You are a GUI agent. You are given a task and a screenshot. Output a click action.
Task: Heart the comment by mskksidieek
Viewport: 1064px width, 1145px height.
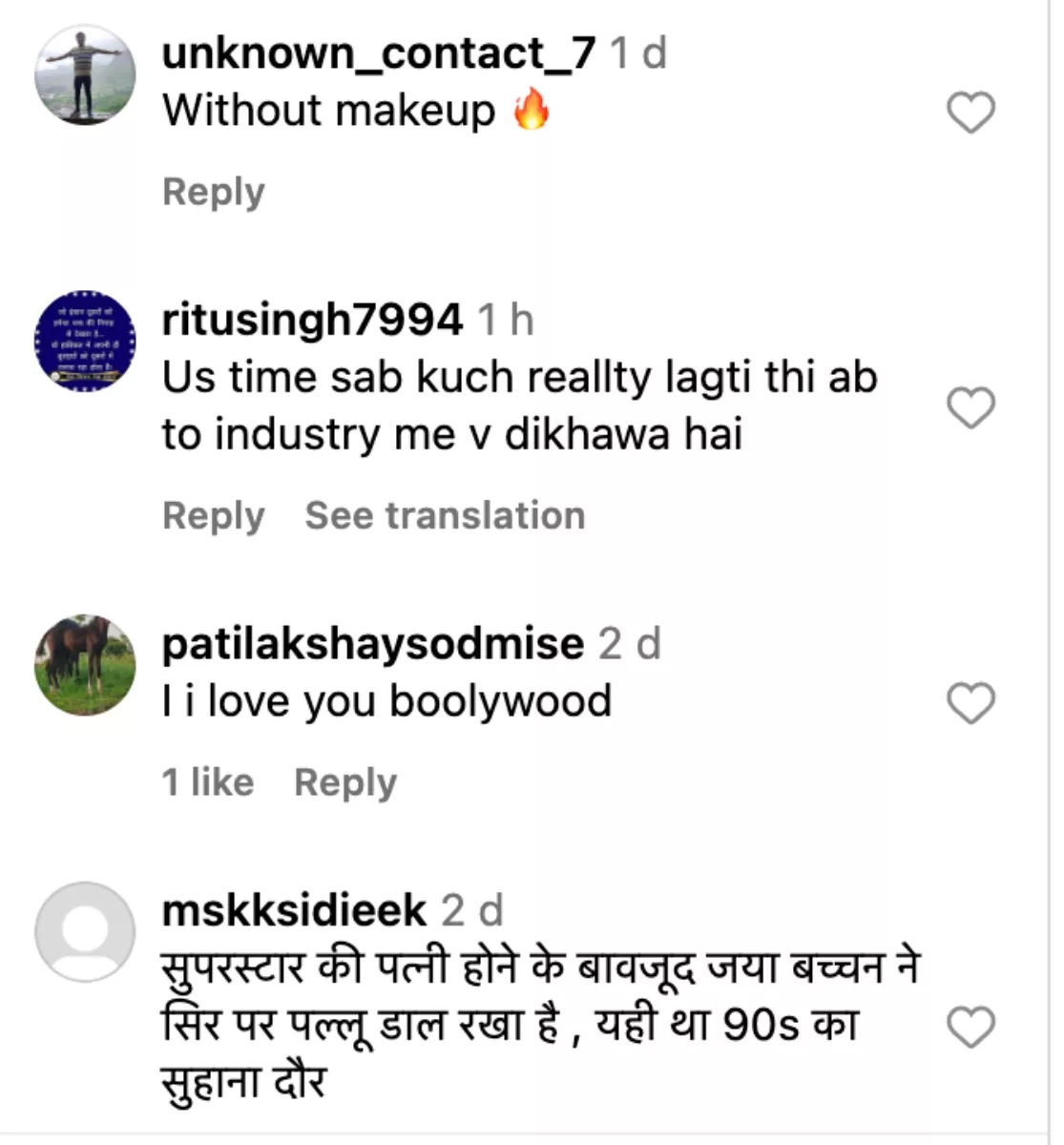(x=970, y=1028)
